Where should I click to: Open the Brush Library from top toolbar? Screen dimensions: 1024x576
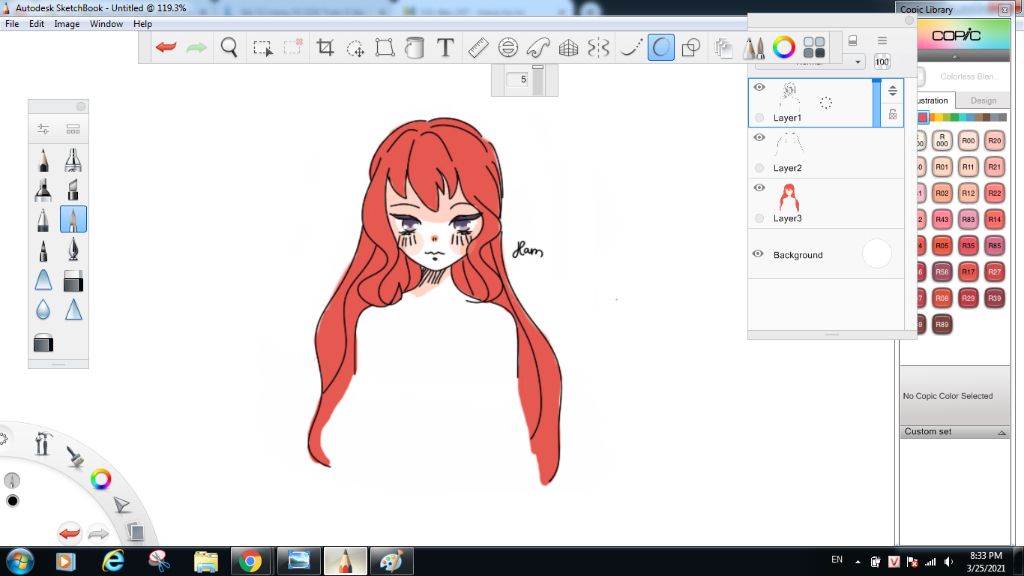click(754, 47)
